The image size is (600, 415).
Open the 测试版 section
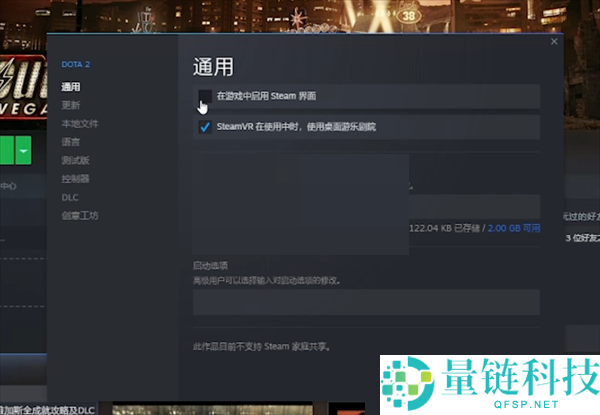click(74, 160)
